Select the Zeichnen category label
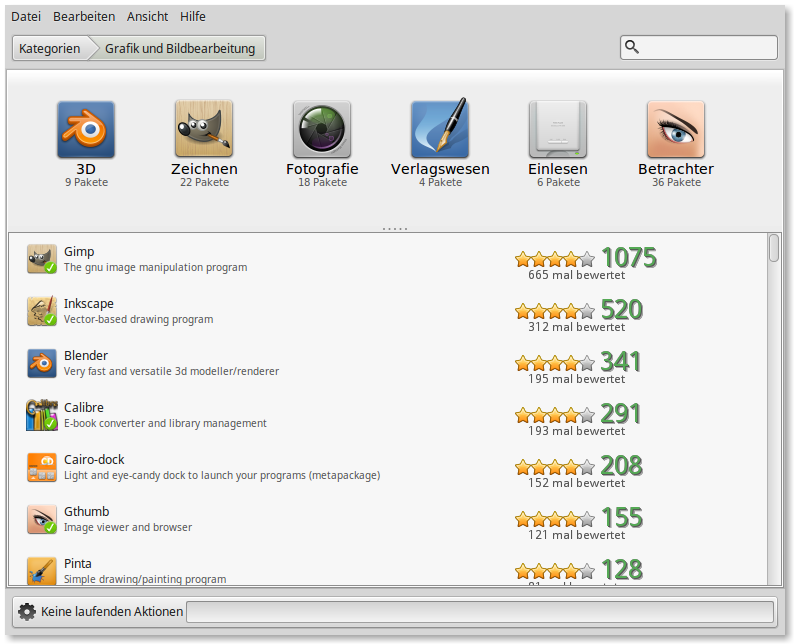 (204, 169)
